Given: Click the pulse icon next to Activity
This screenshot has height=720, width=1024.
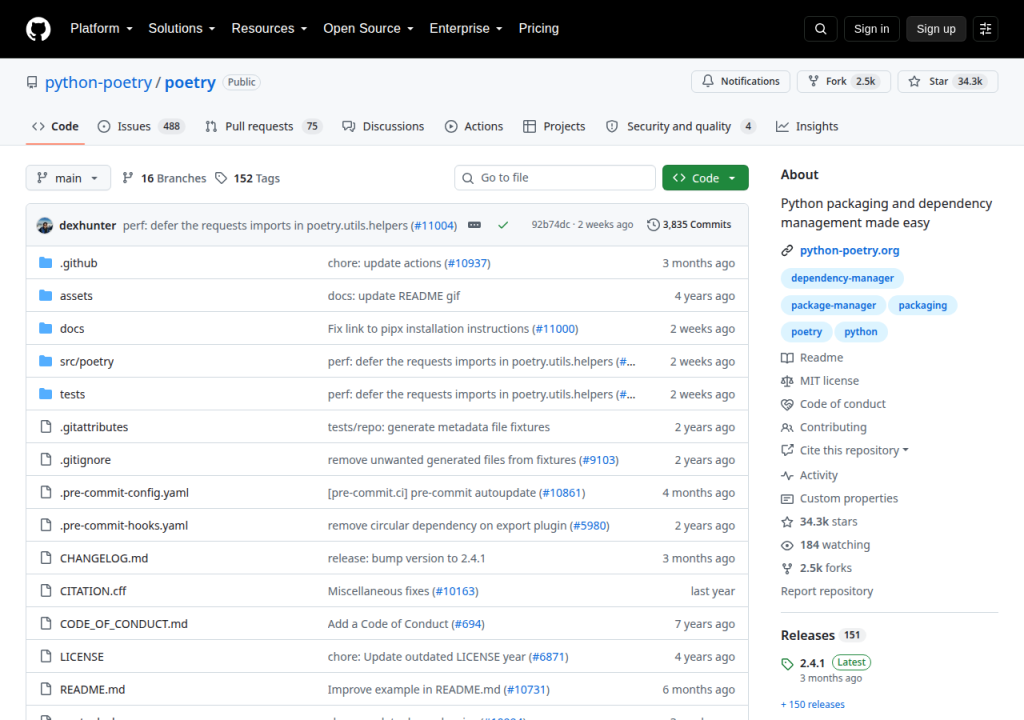Looking at the screenshot, I should 787,476.
